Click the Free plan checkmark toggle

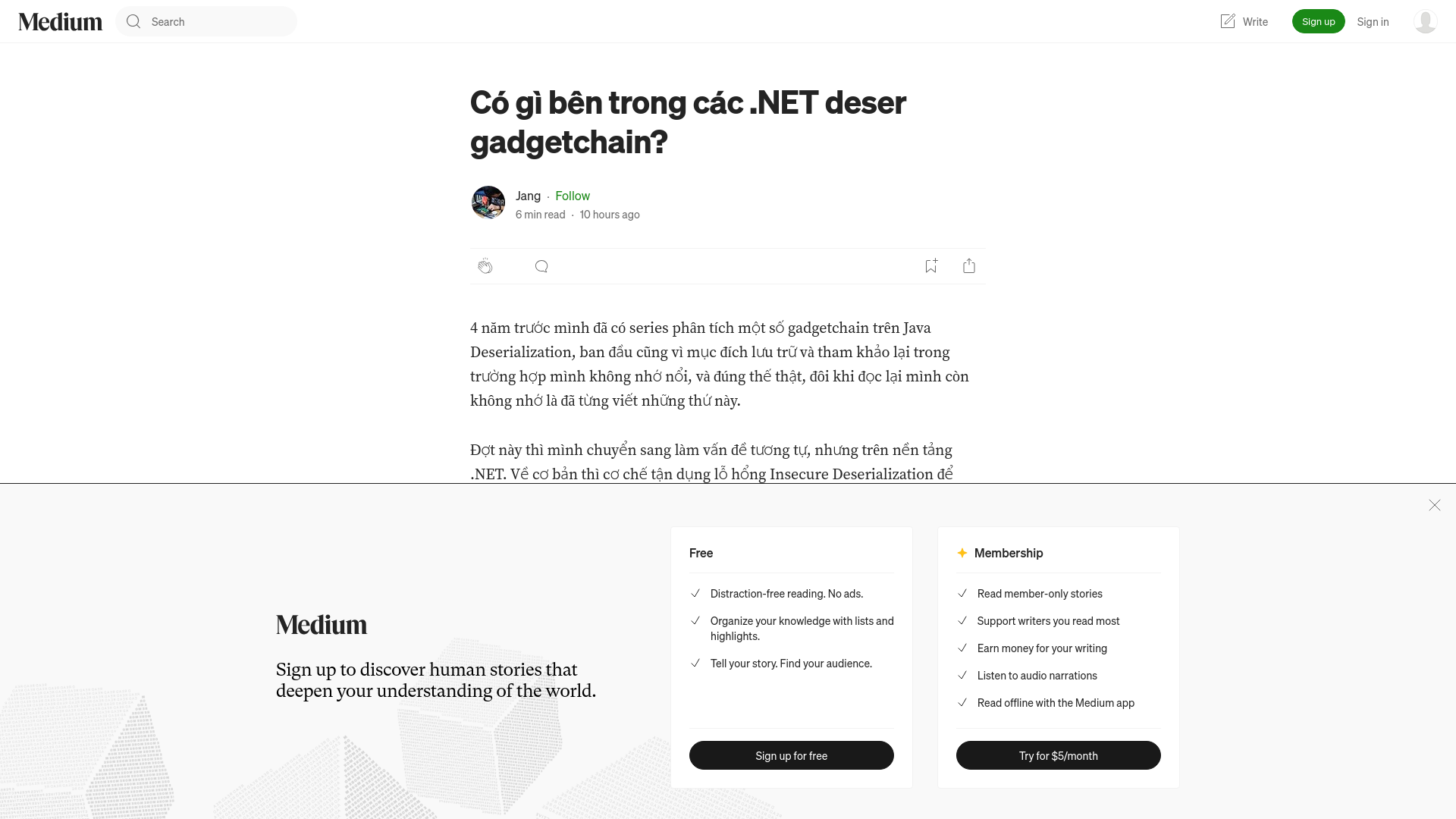pos(694,592)
